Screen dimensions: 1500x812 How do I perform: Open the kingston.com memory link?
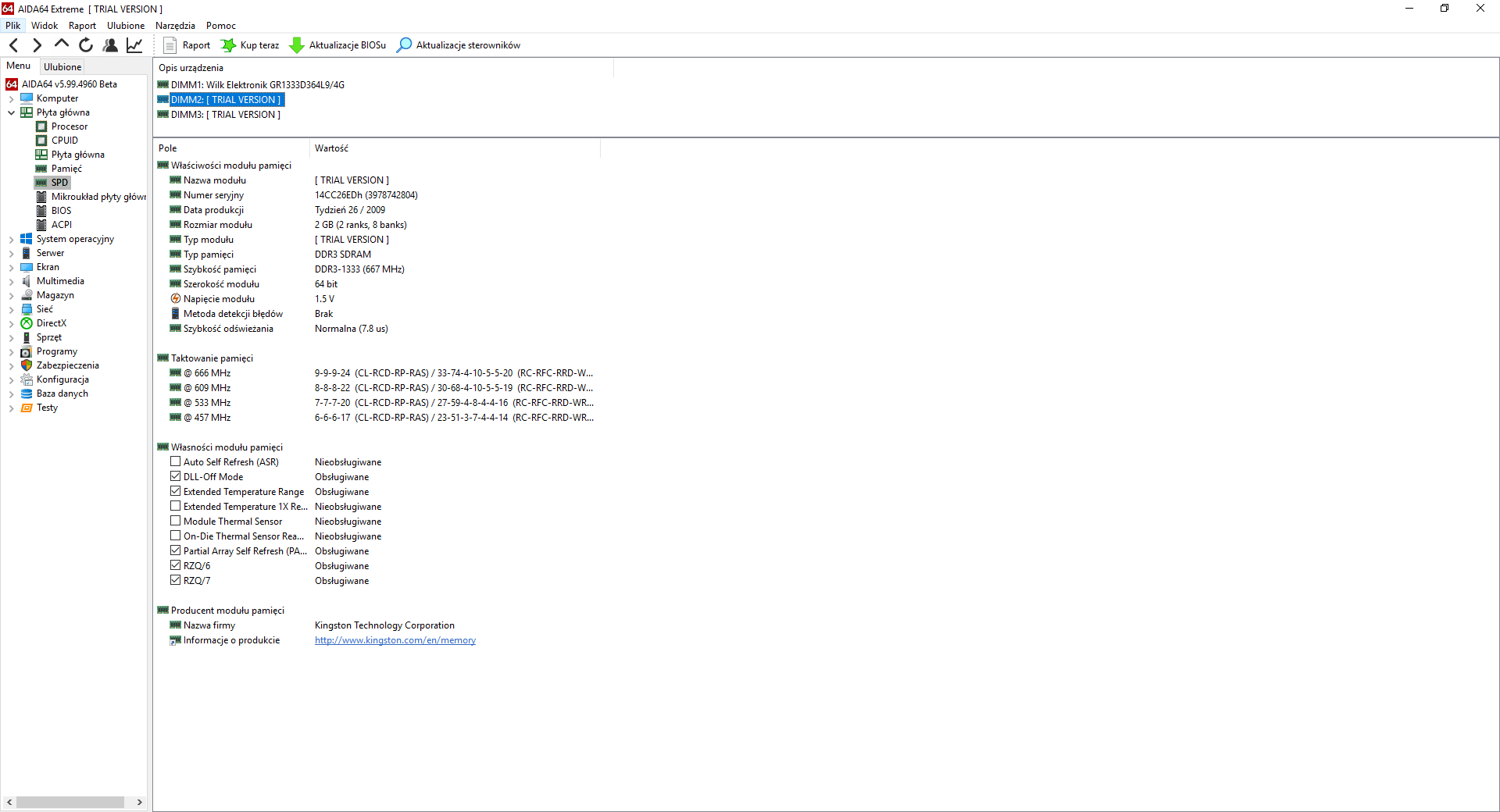point(395,640)
